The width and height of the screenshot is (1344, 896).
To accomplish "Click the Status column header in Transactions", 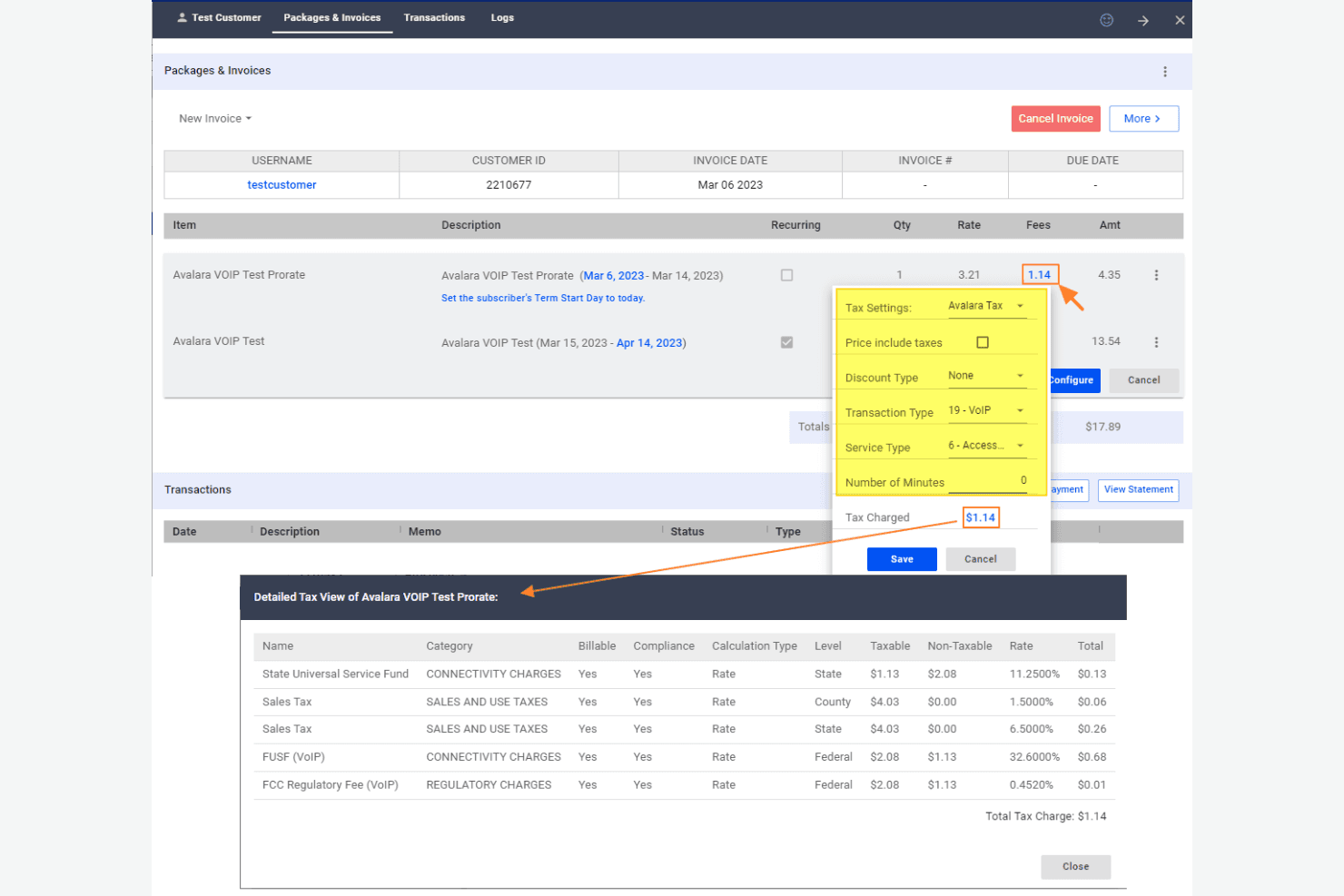I will (687, 532).
